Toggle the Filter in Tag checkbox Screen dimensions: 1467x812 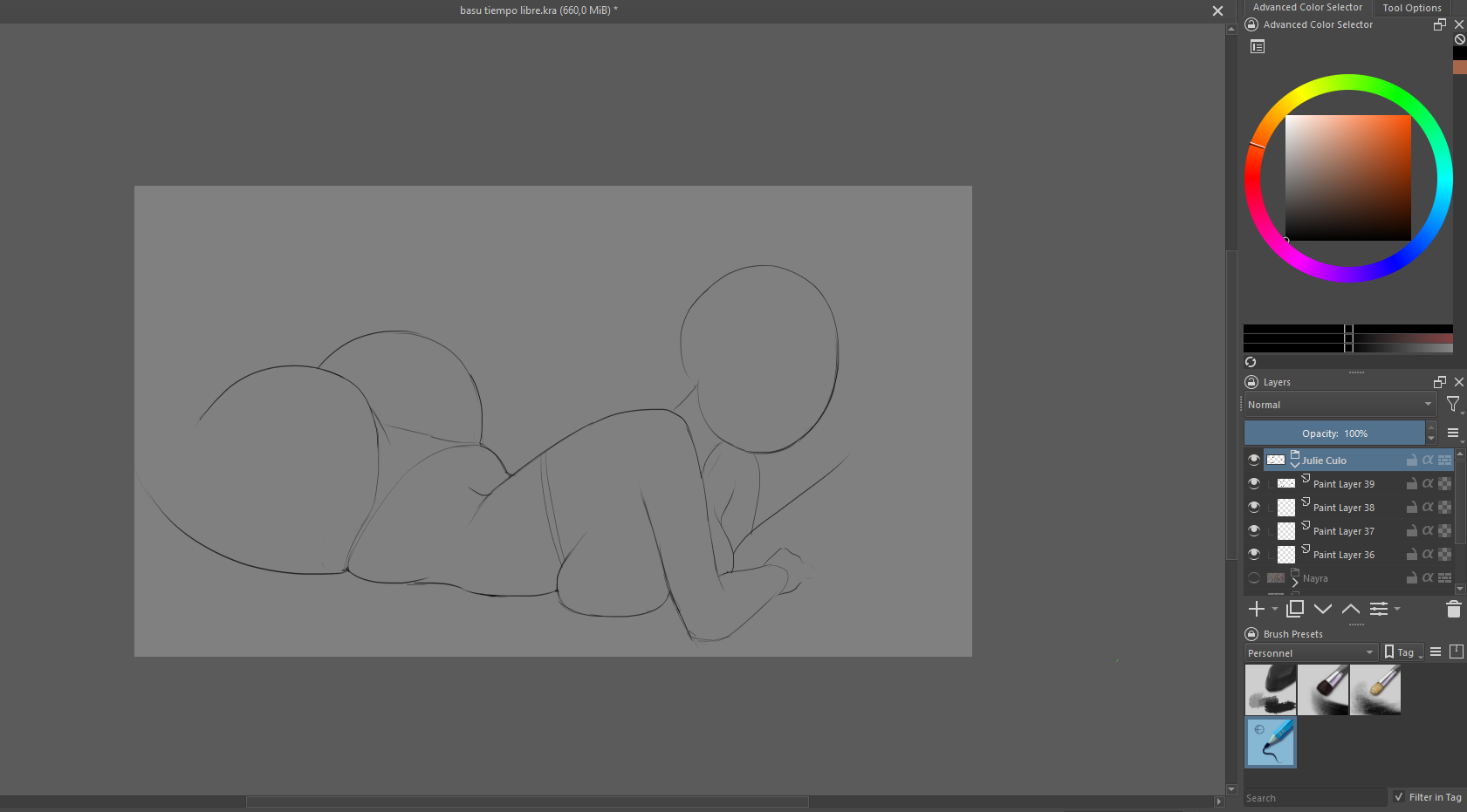pos(1399,797)
